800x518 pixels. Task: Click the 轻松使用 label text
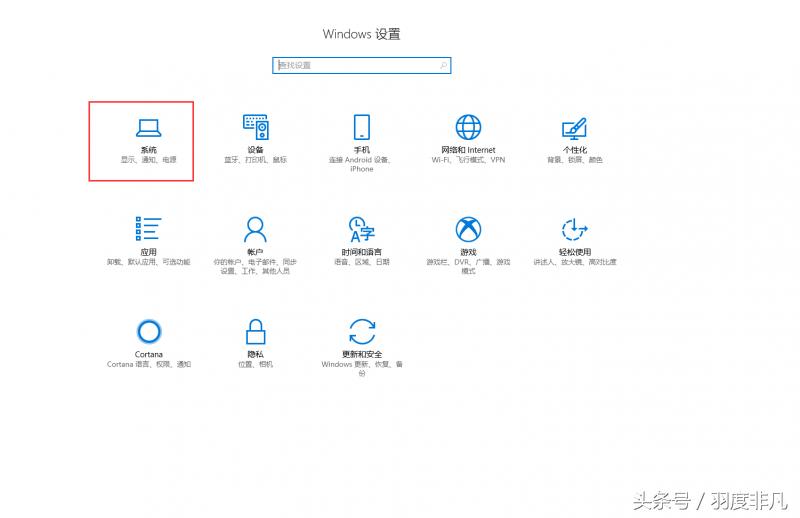point(574,252)
